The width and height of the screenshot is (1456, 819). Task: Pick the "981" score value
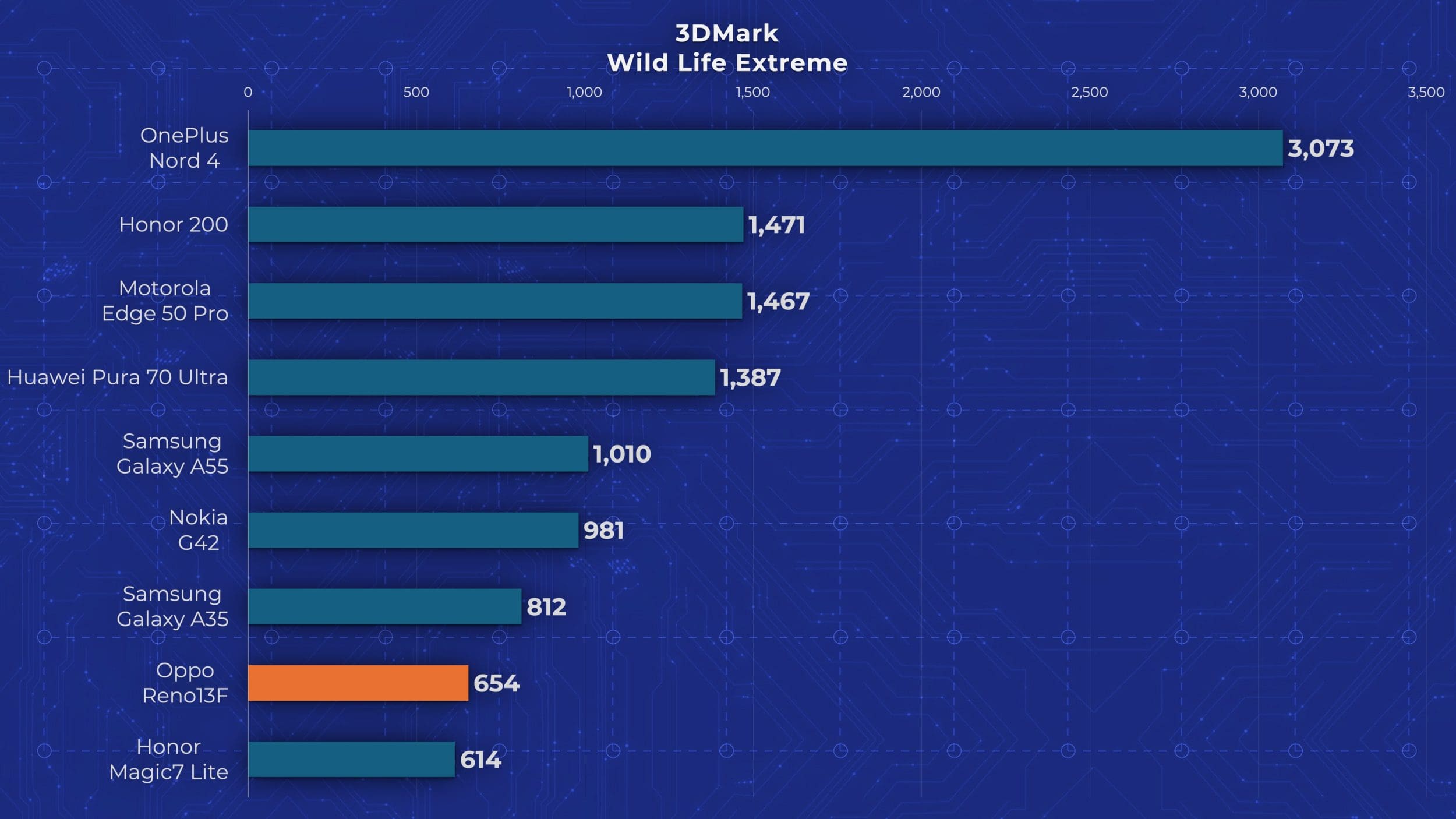pyautogui.click(x=603, y=530)
